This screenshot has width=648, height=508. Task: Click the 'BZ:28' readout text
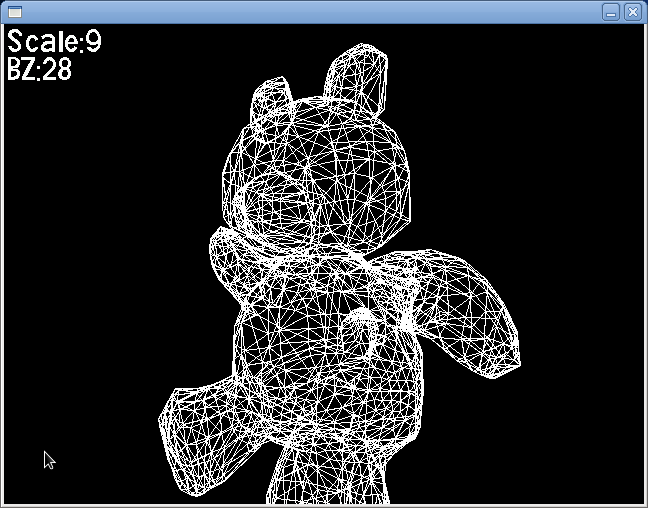[x=40, y=69]
